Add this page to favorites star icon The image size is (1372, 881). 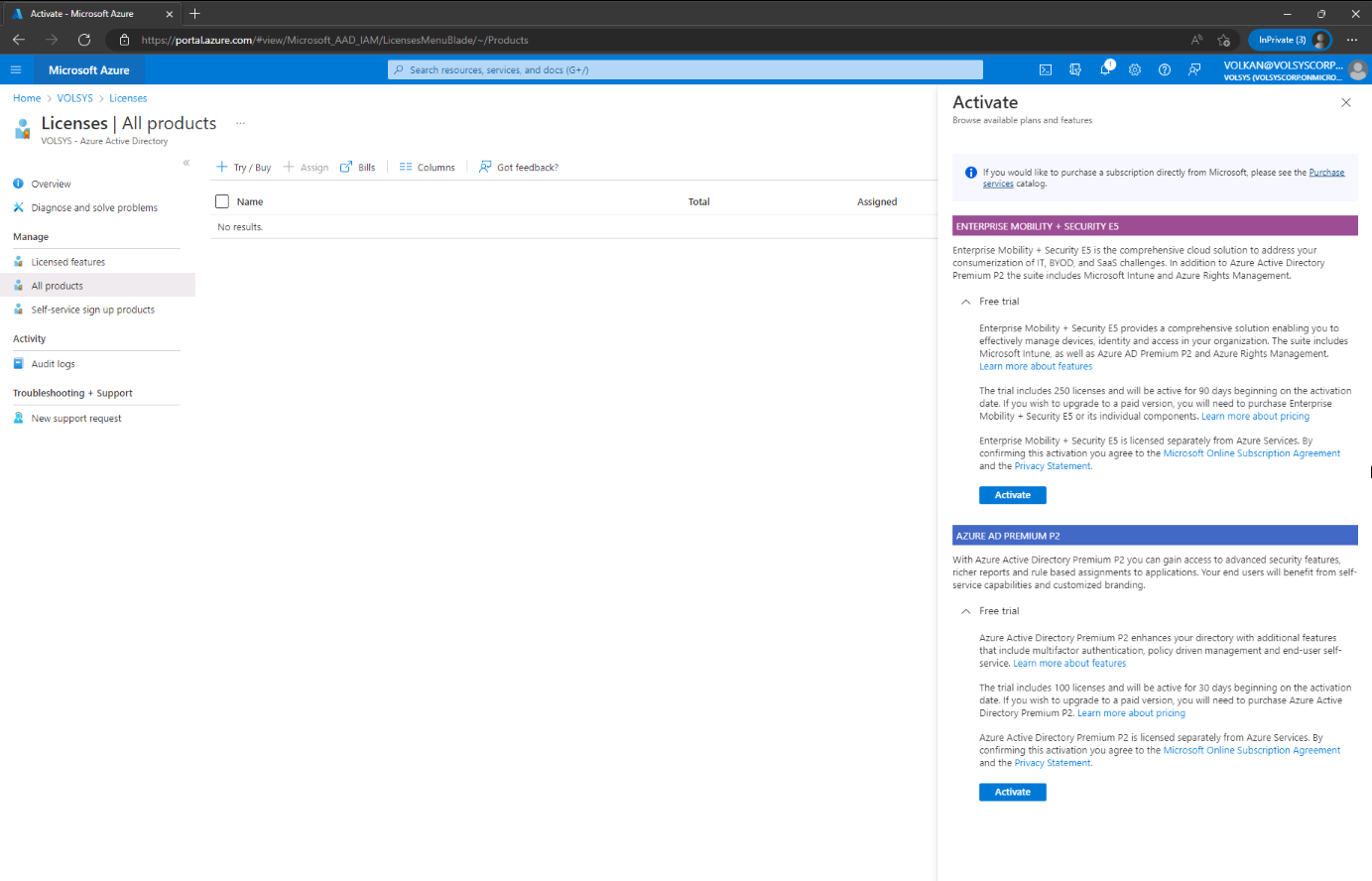click(x=1224, y=40)
